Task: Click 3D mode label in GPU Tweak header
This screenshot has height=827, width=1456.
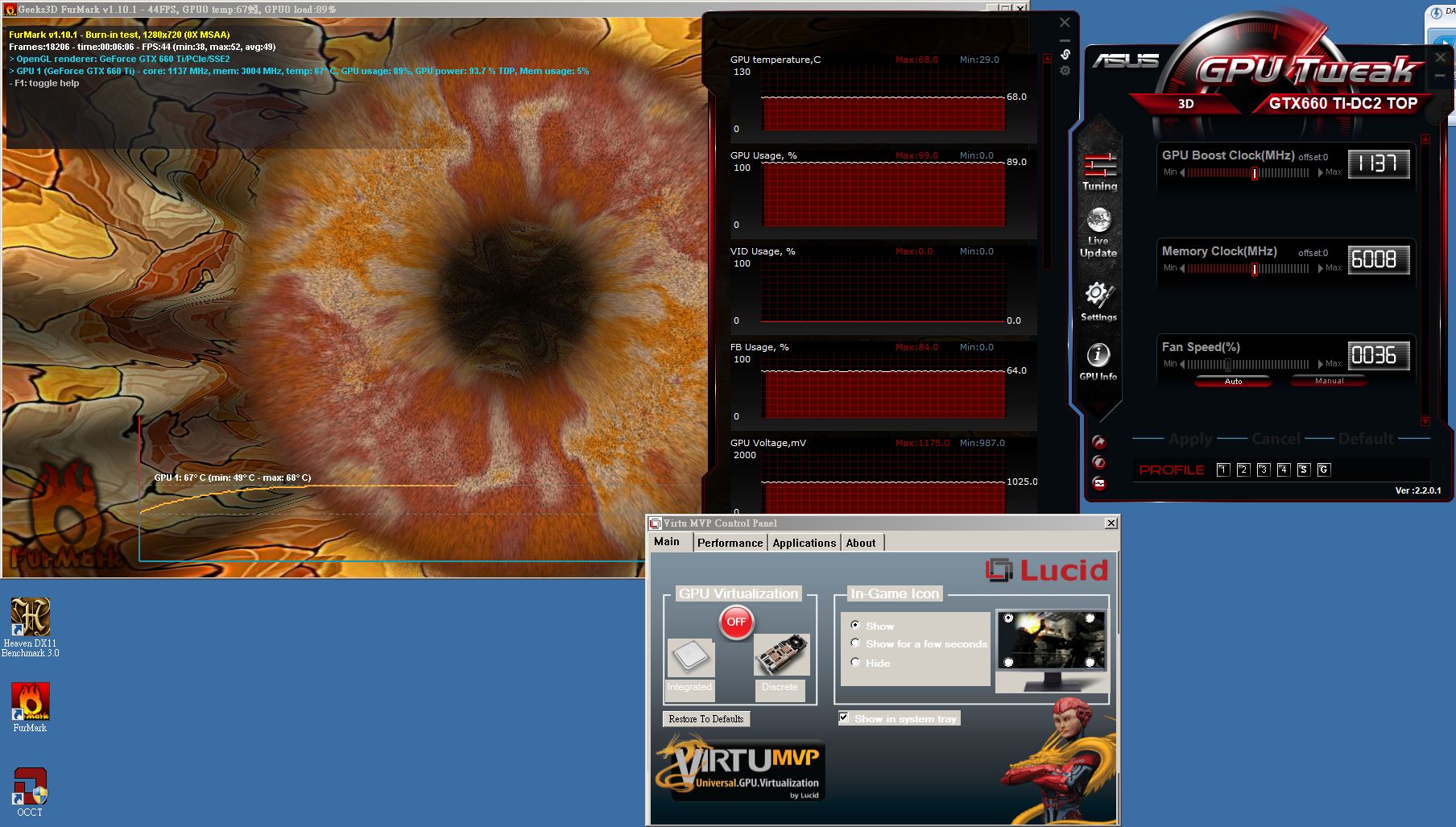Action: [x=1185, y=104]
